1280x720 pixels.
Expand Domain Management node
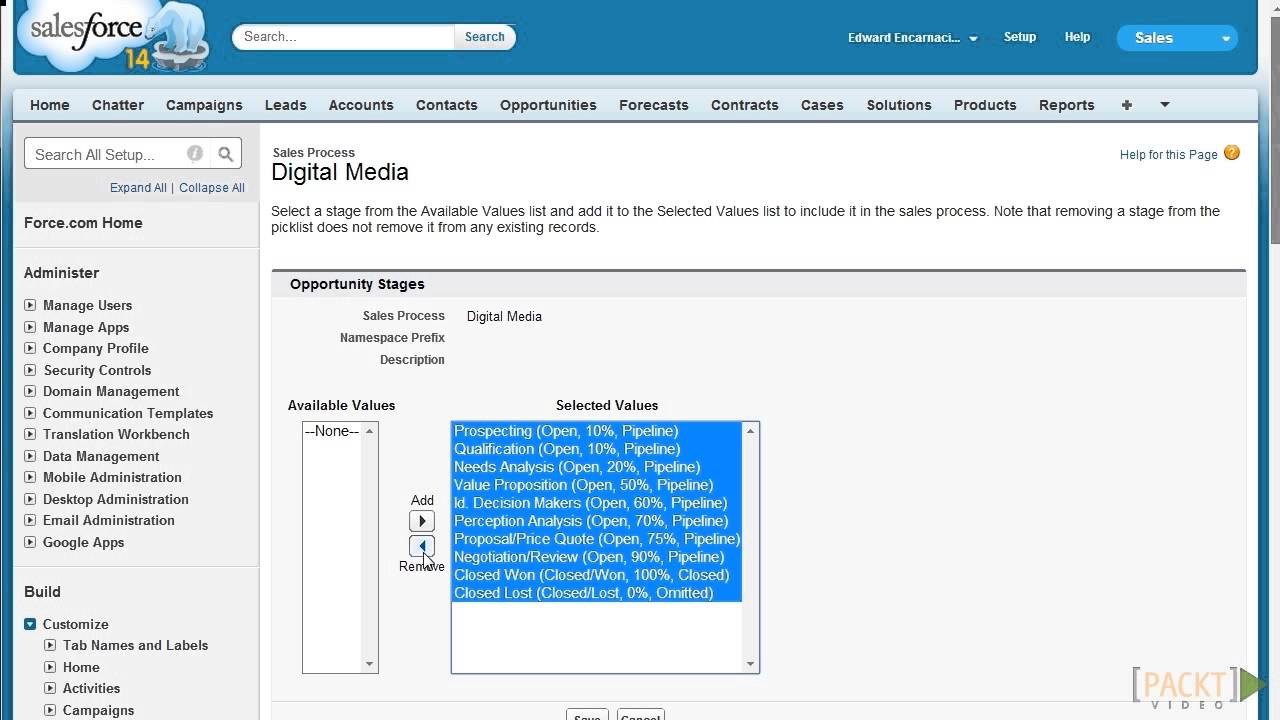tap(30, 391)
